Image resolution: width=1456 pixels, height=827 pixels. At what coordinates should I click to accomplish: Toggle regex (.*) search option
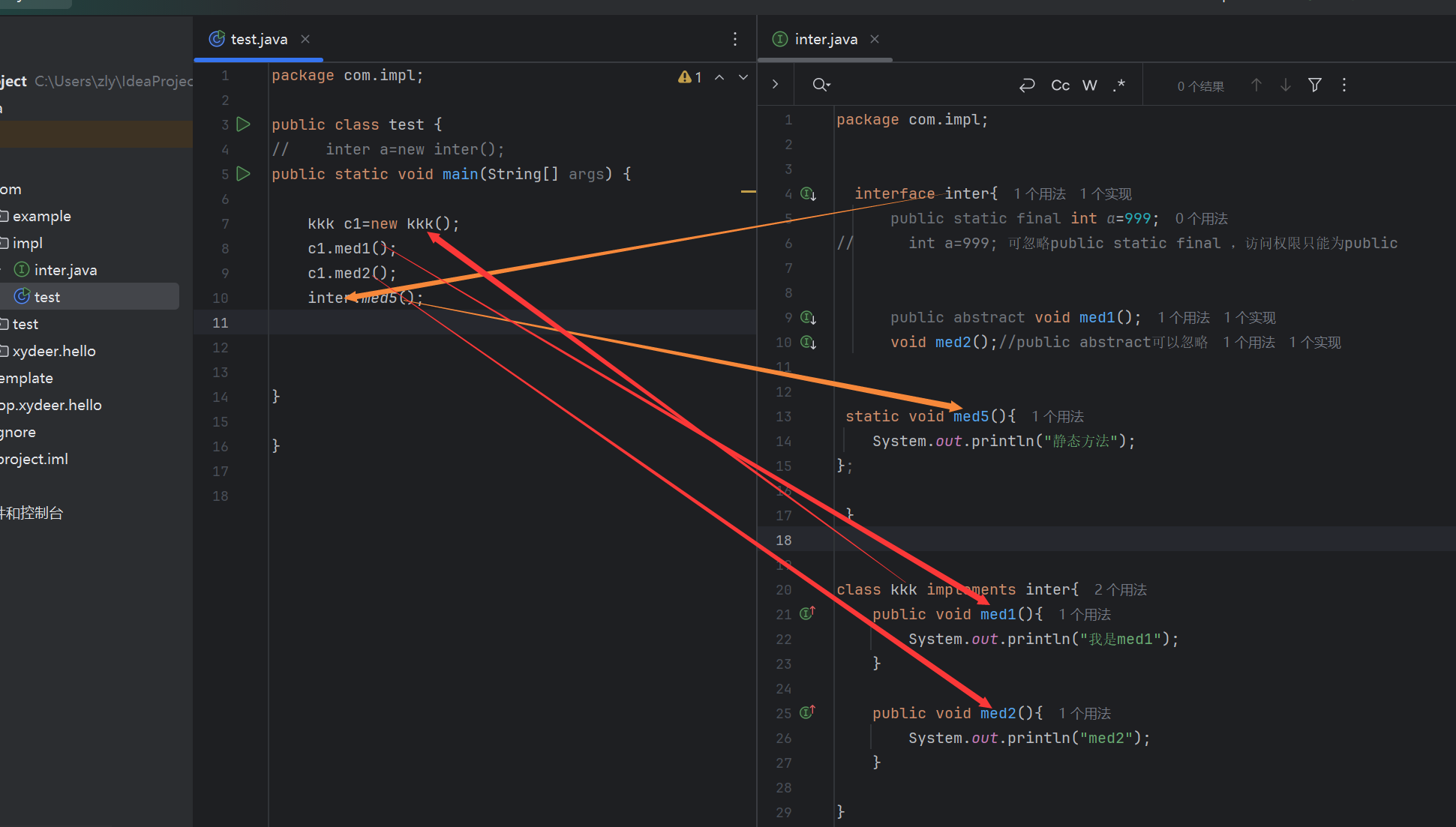[1118, 85]
